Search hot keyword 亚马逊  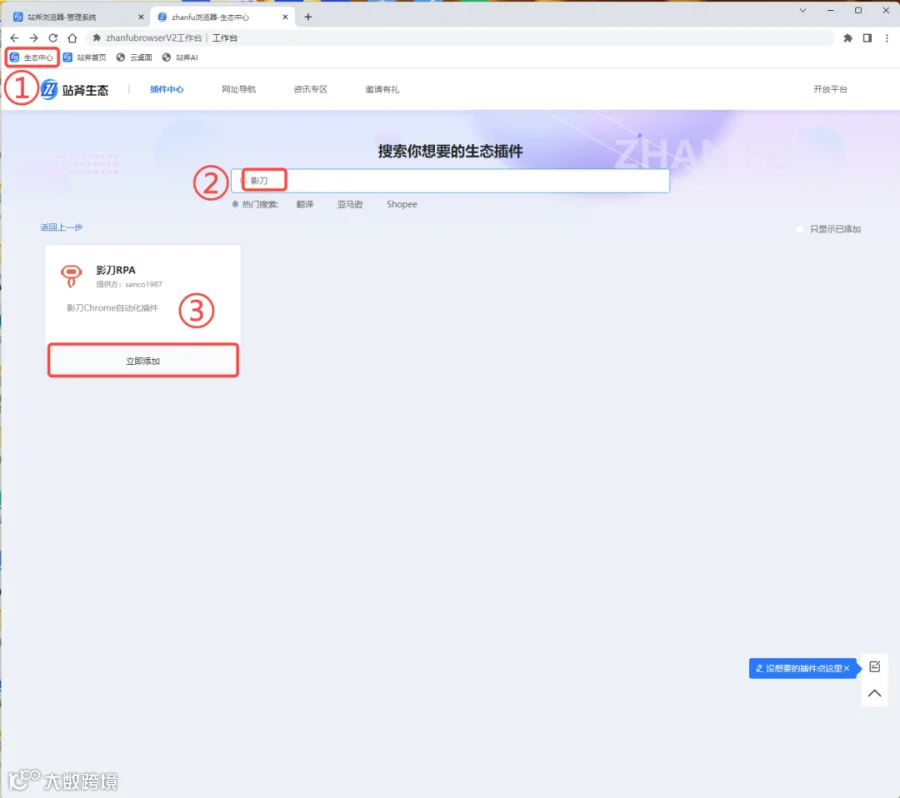point(350,204)
